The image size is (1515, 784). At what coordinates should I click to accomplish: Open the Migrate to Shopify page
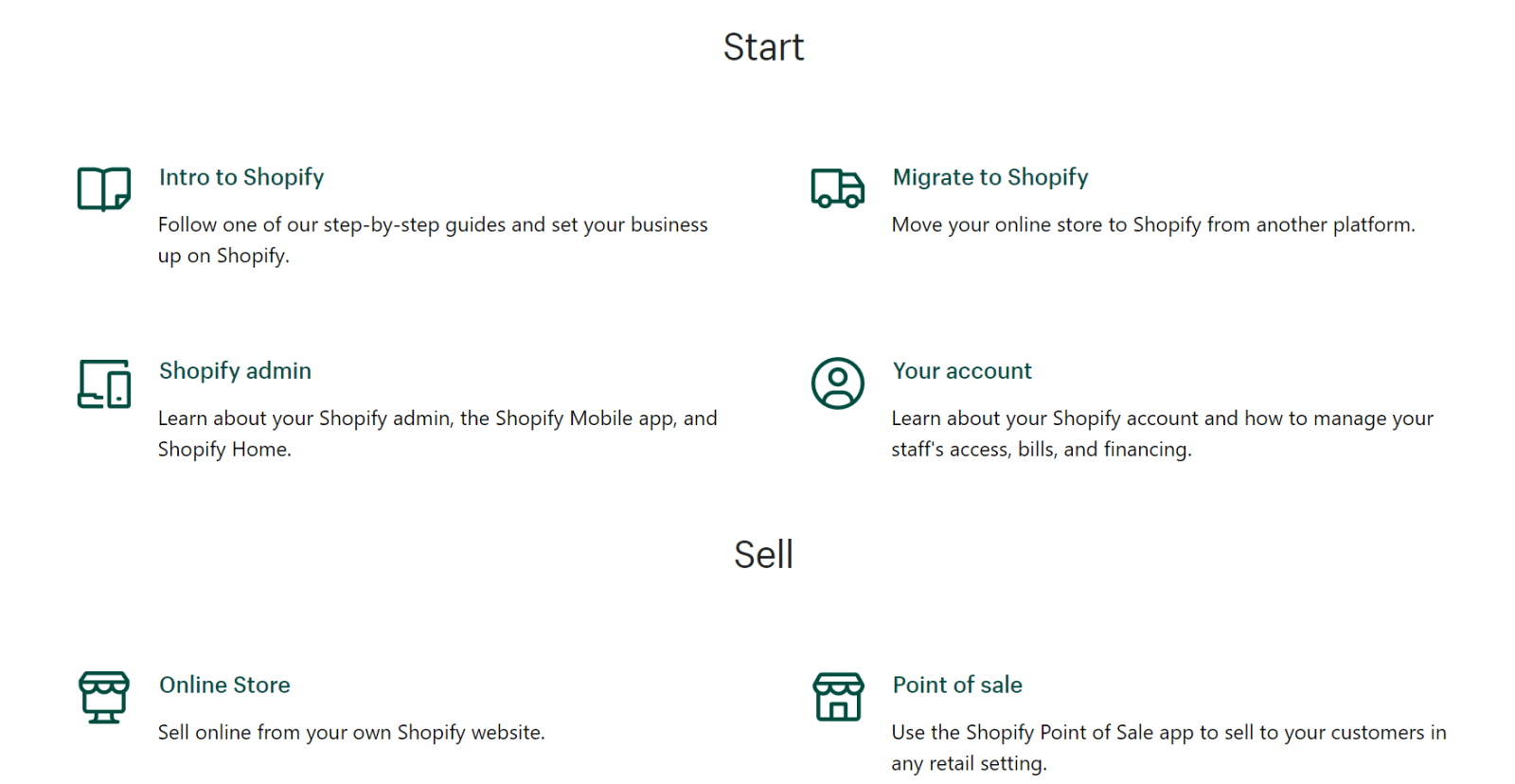989,177
